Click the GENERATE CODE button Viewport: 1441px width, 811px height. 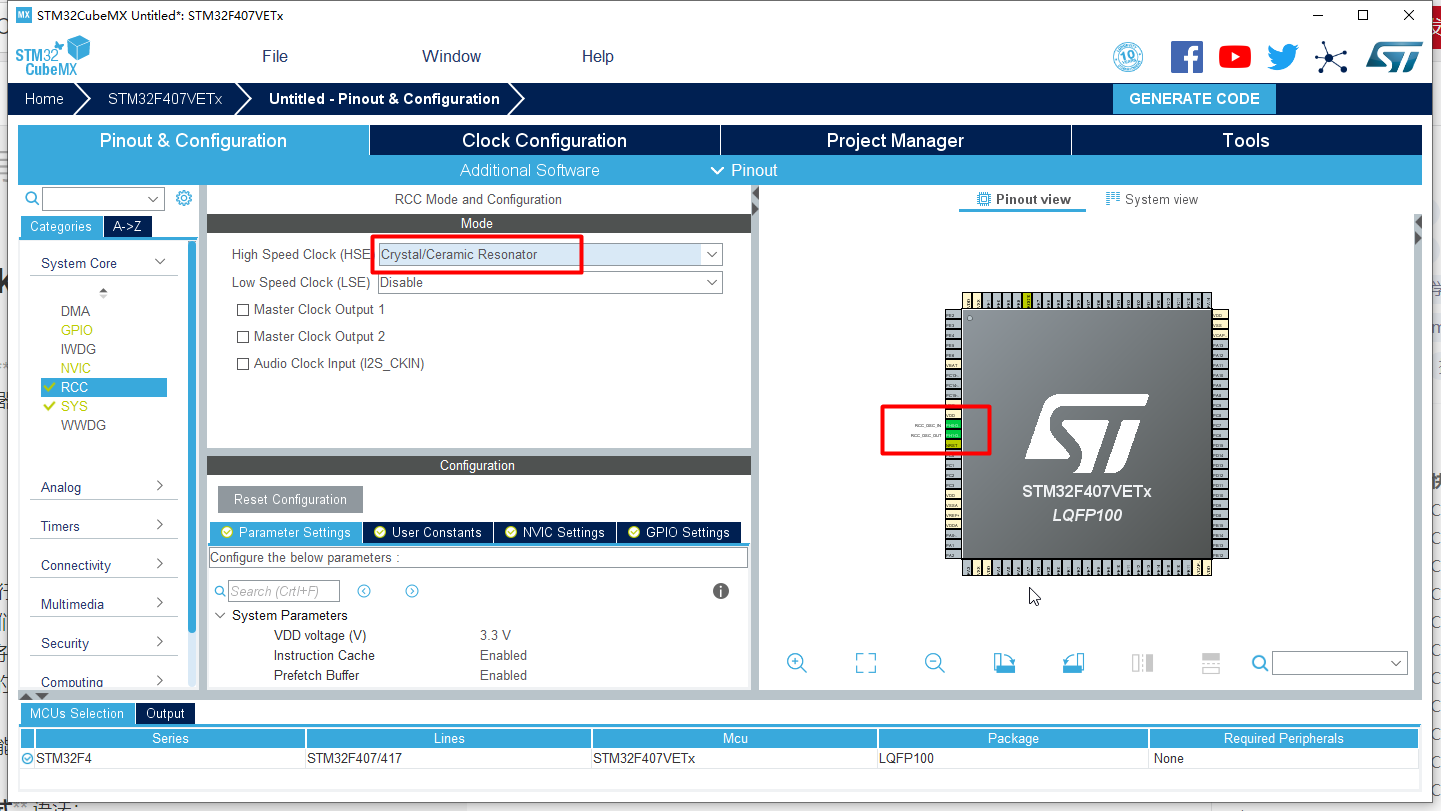1194,99
